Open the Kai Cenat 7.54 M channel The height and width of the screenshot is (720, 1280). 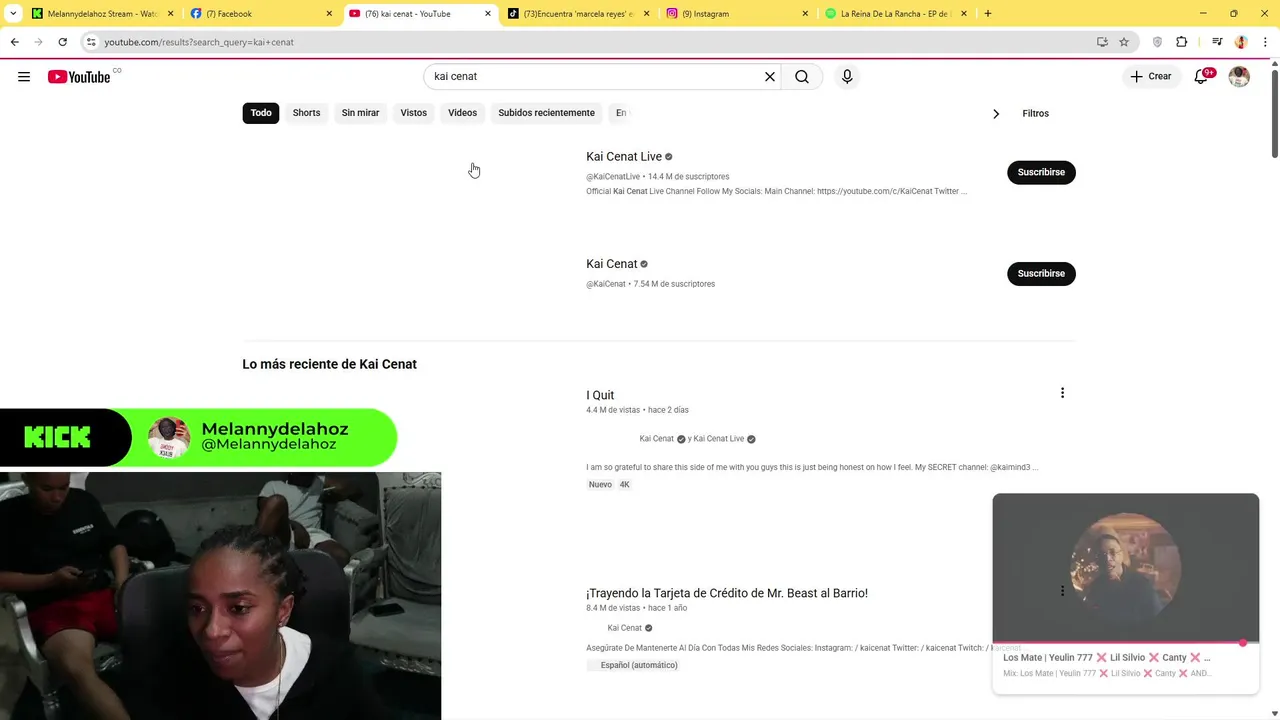612,264
